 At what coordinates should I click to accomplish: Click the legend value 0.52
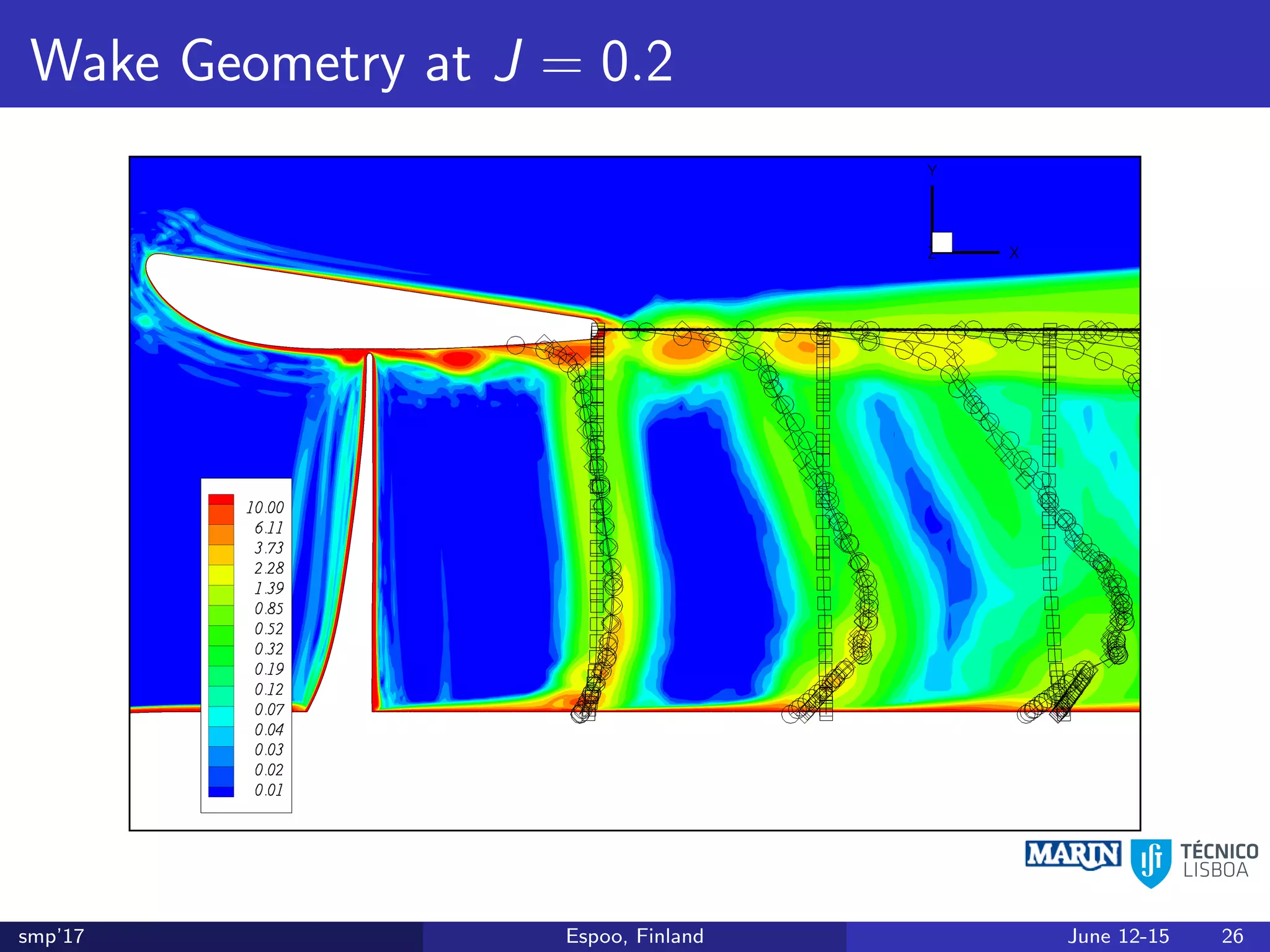click(269, 629)
